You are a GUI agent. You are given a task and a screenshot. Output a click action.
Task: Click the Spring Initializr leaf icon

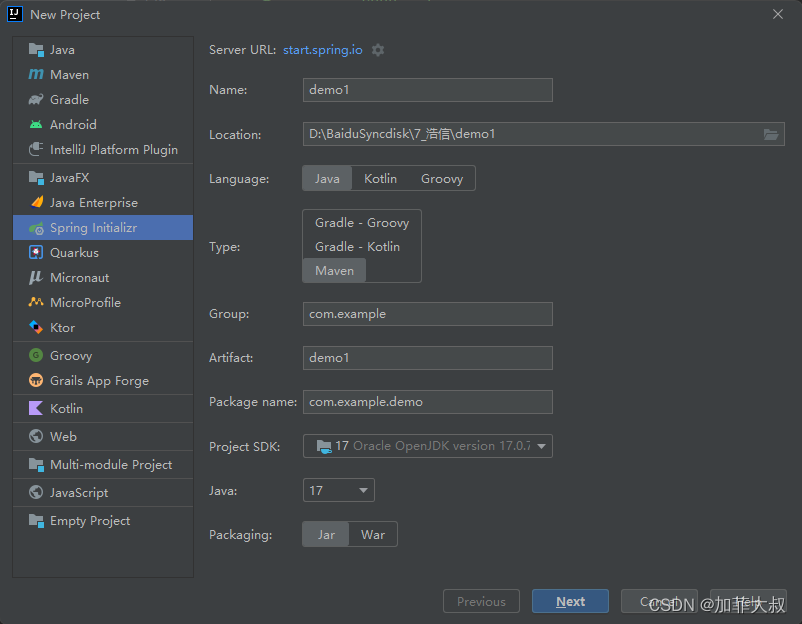coord(36,228)
